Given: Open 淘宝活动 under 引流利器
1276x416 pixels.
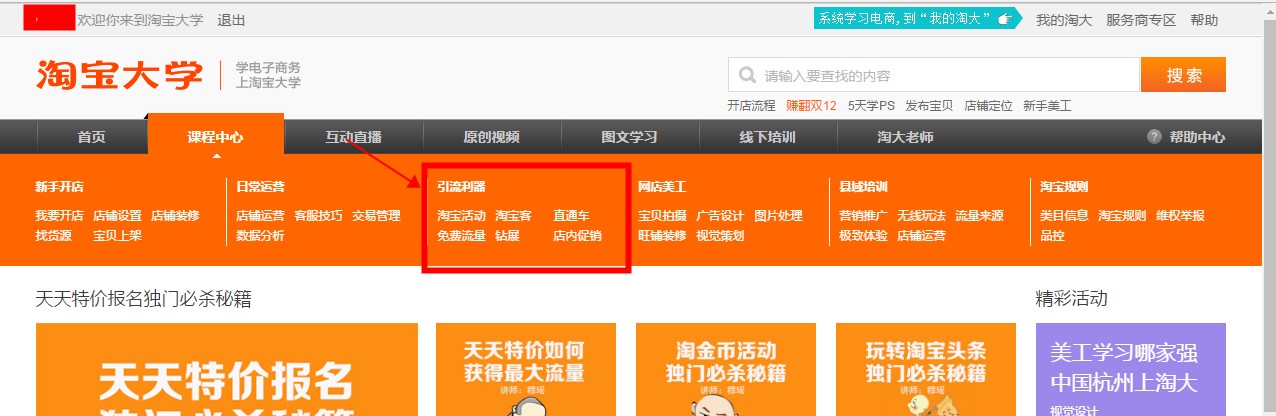Looking at the screenshot, I should pyautogui.click(x=461, y=215).
